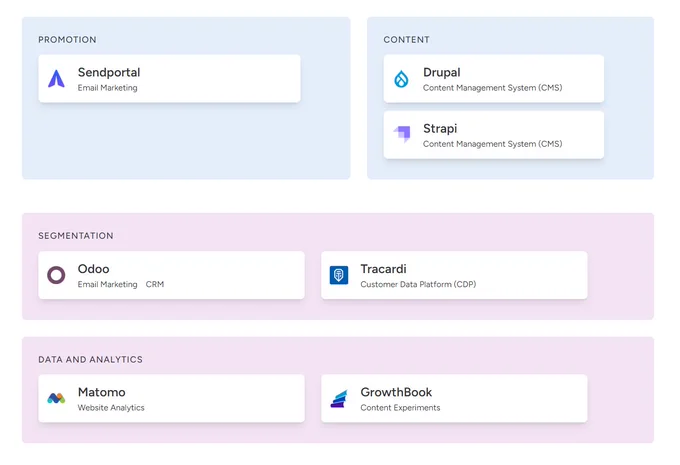Select Email Marketing tag under Sendportal

(x=108, y=88)
